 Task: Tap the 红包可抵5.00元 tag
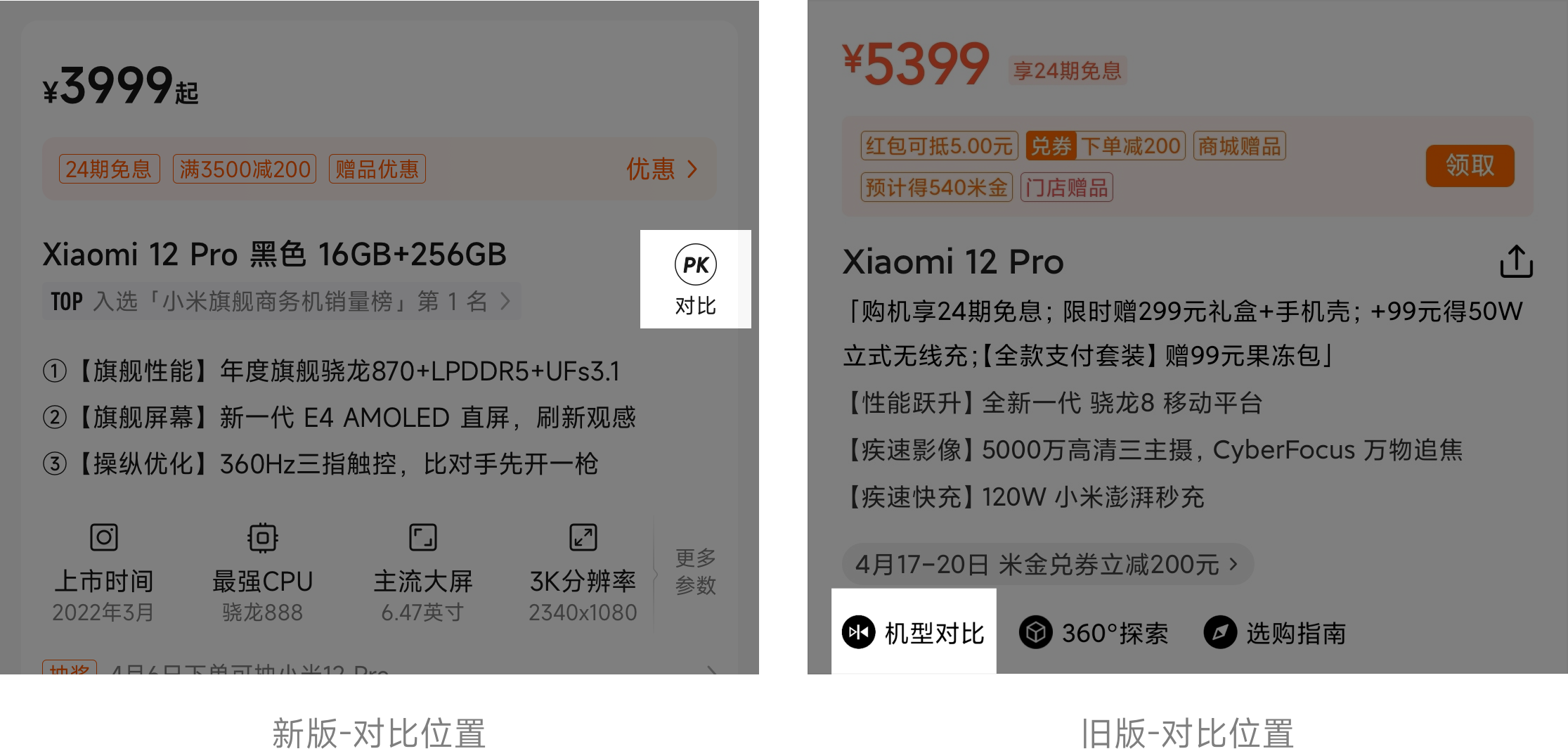(938, 146)
